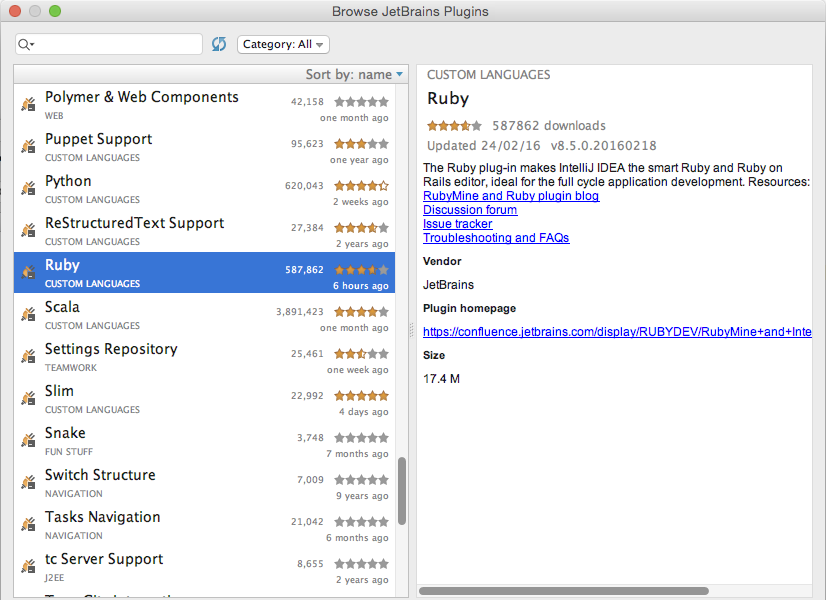Open the Issue tracker link
The height and width of the screenshot is (600, 826).
click(x=458, y=224)
